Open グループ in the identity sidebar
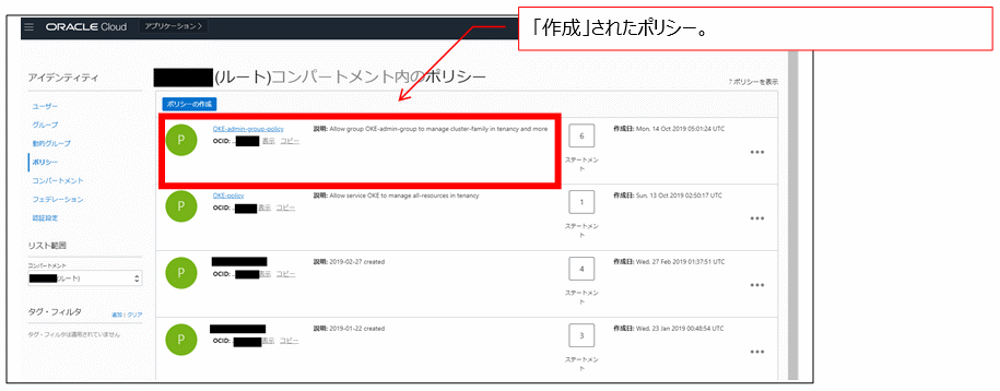The height and width of the screenshot is (391, 1000). pos(45,124)
